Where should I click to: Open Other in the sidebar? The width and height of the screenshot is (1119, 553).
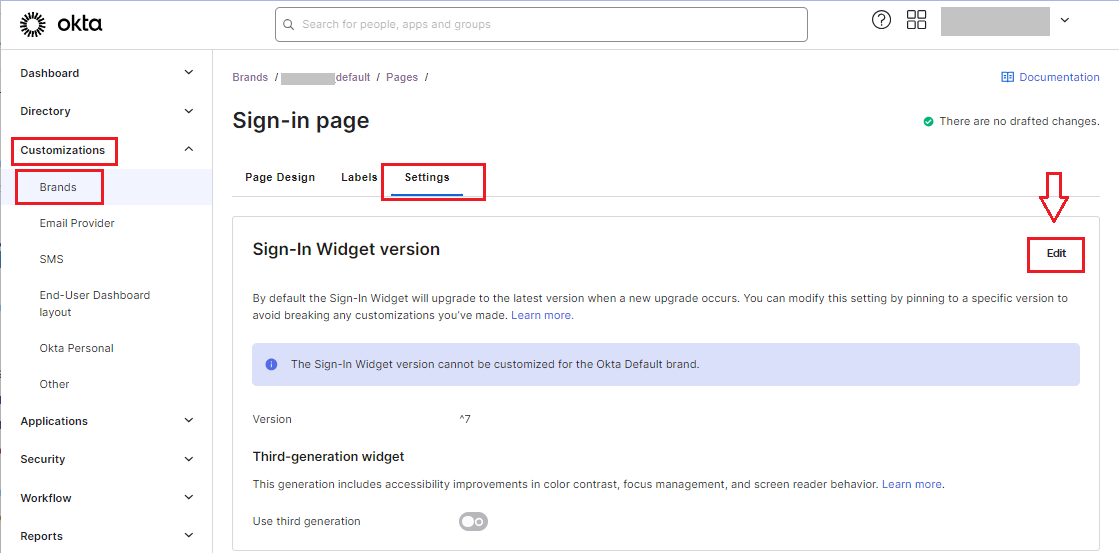pos(54,384)
